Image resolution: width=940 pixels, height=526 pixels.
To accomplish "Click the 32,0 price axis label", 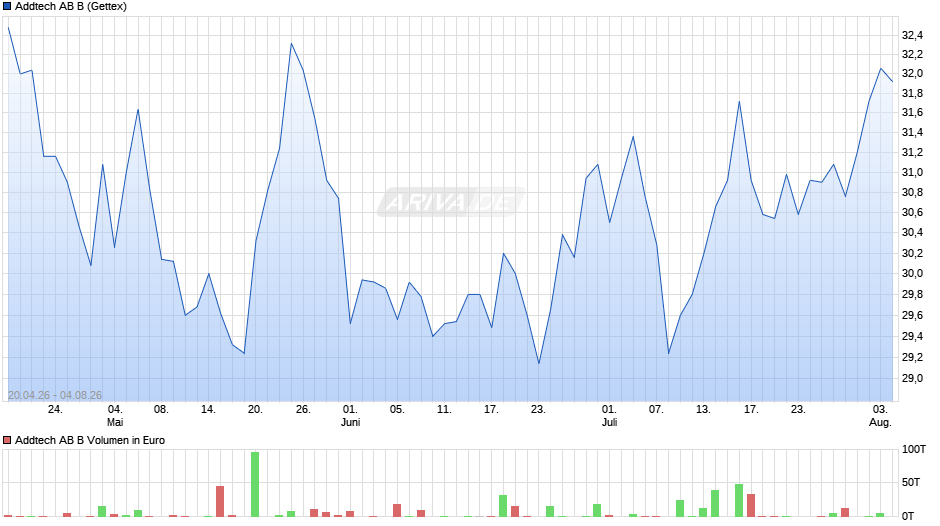I will (912, 74).
